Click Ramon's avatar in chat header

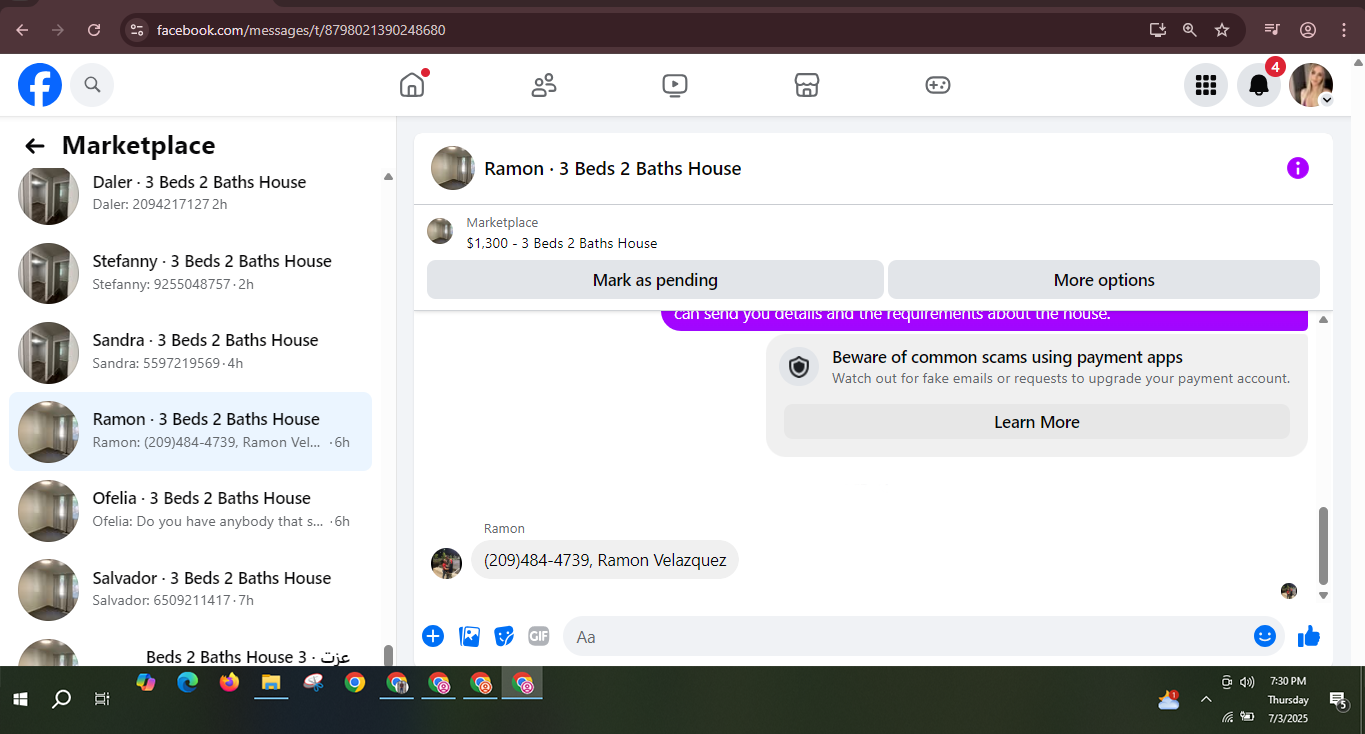point(453,168)
